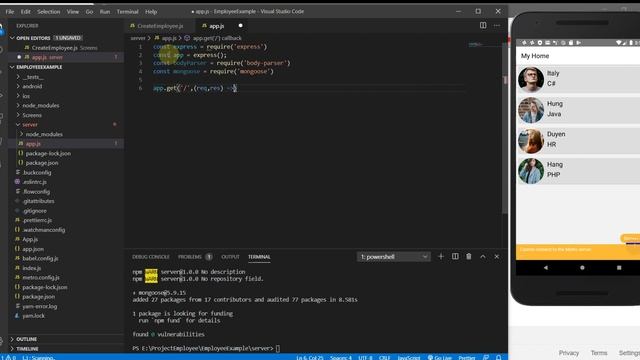
Task: Open the .prettierrc.js file
Action: point(37,220)
